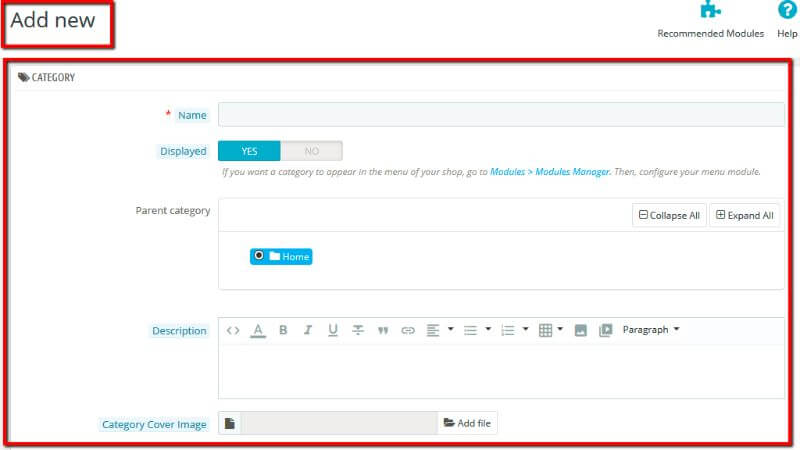Toggle italic formatting in description
The image size is (800, 450).
(308, 330)
